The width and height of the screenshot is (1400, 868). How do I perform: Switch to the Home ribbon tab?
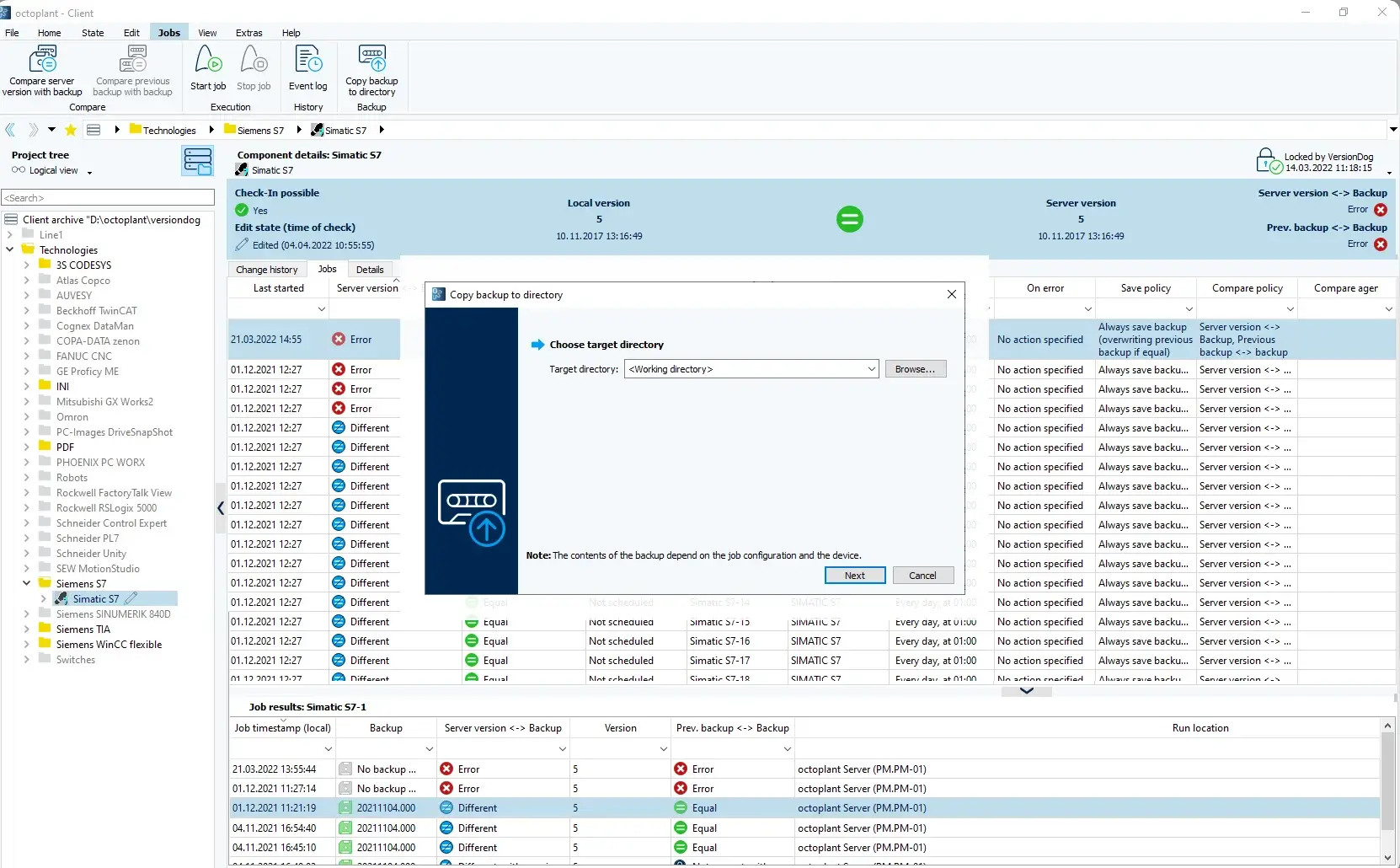pyautogui.click(x=49, y=33)
